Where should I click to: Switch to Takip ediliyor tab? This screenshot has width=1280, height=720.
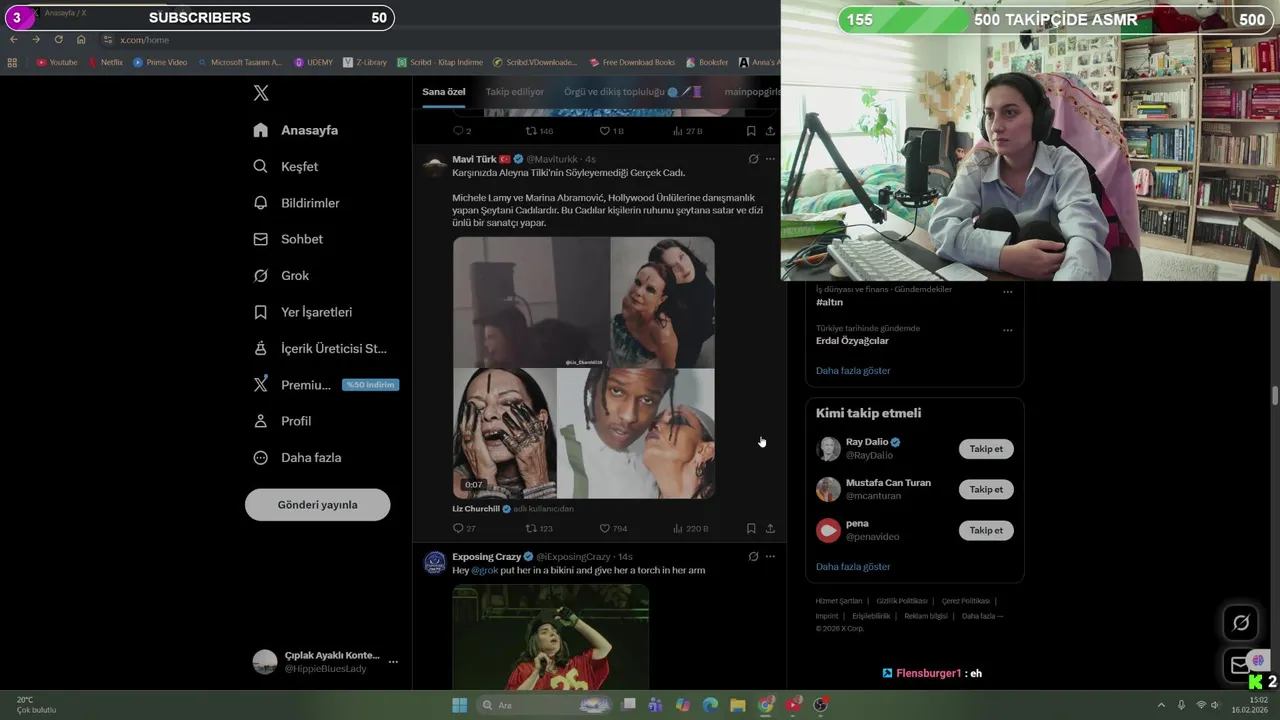click(x=515, y=92)
